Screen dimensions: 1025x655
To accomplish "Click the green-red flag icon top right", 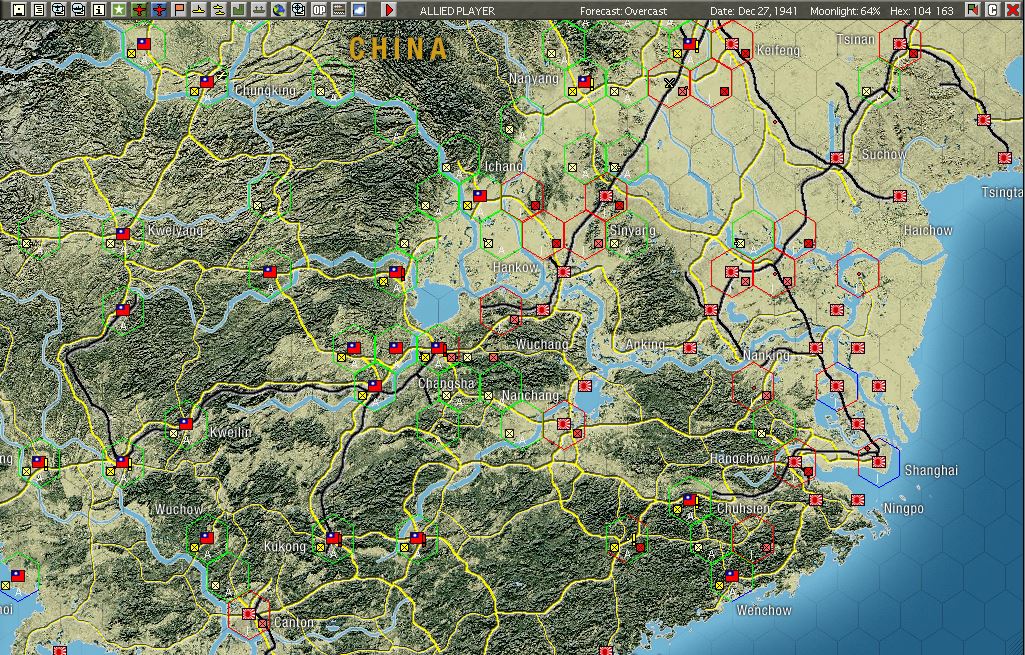I will tap(973, 10).
